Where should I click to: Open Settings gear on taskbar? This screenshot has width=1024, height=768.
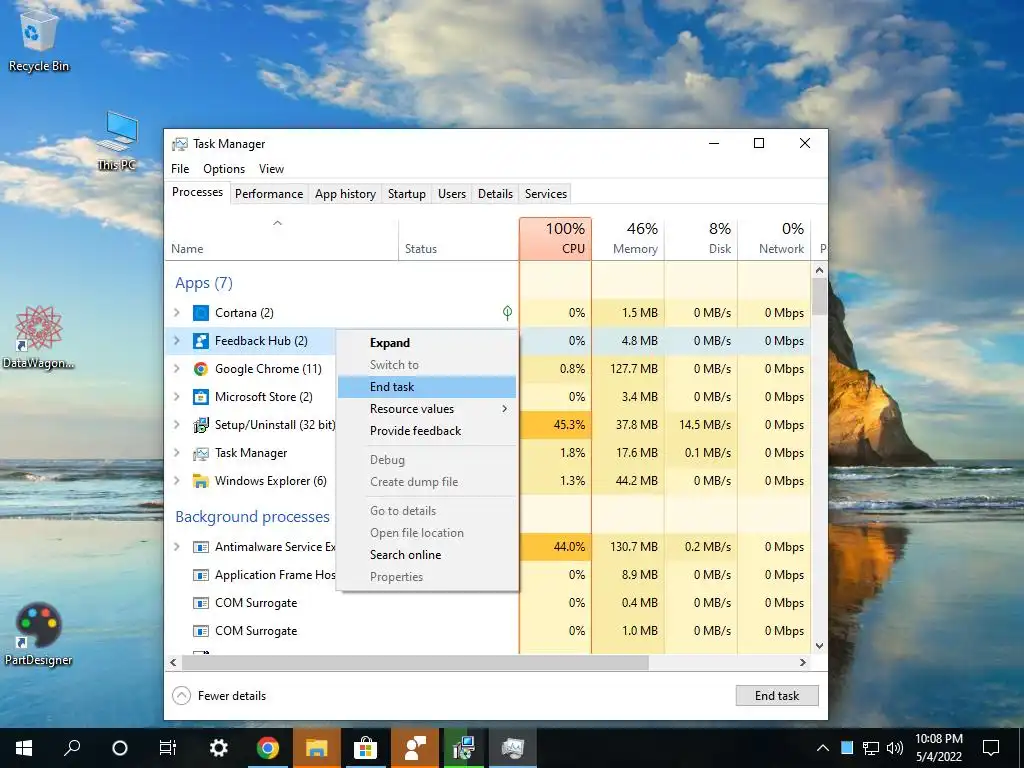coord(218,748)
